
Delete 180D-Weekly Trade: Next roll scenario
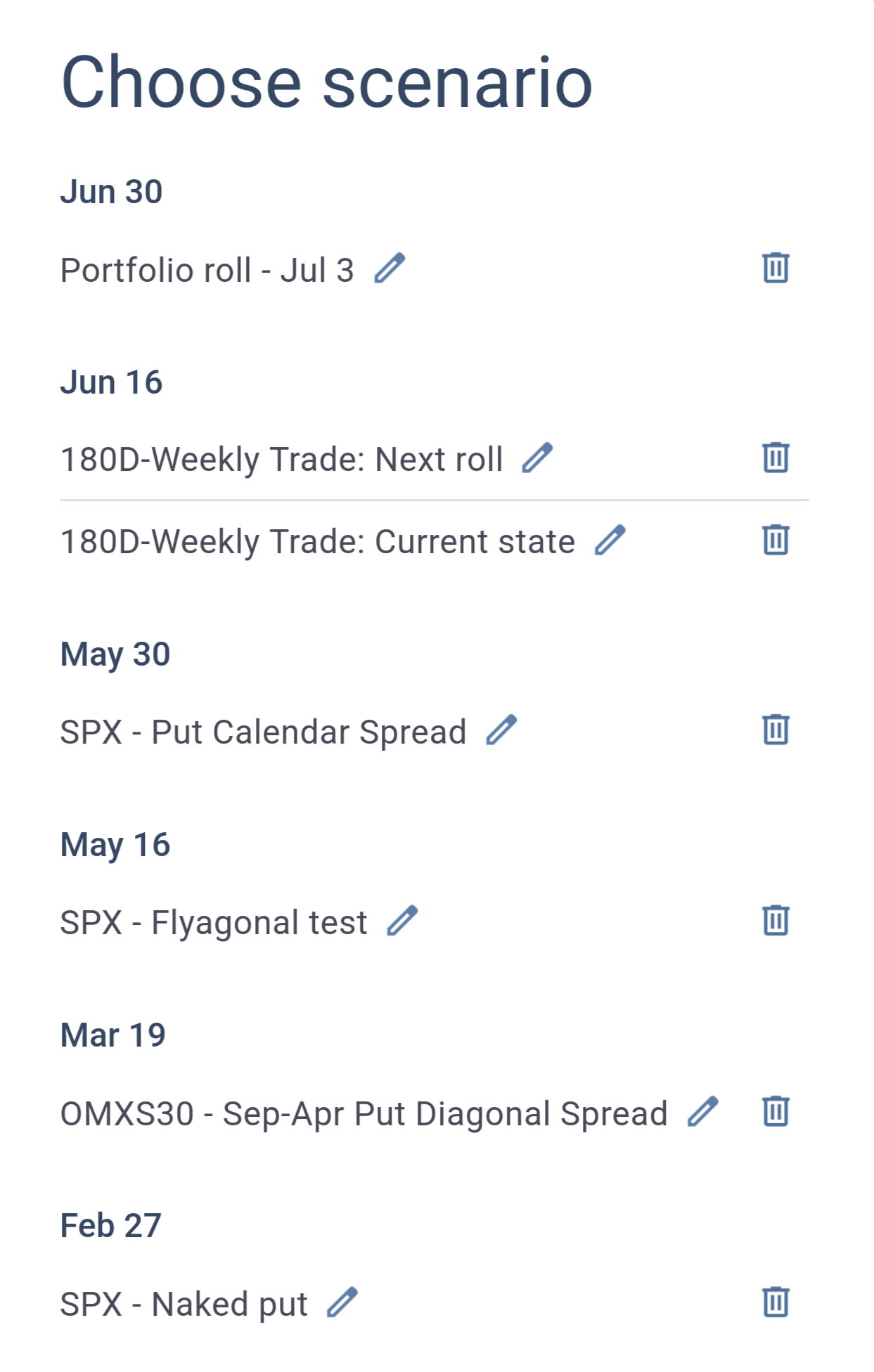point(776,458)
